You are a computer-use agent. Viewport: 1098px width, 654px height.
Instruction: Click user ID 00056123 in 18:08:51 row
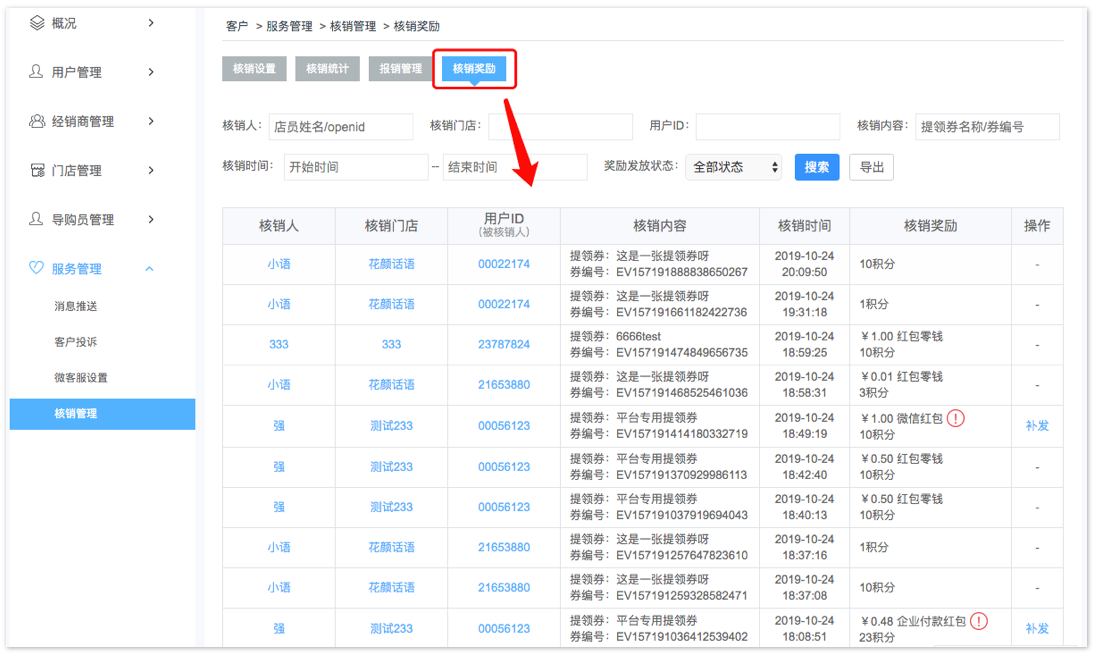pos(504,629)
